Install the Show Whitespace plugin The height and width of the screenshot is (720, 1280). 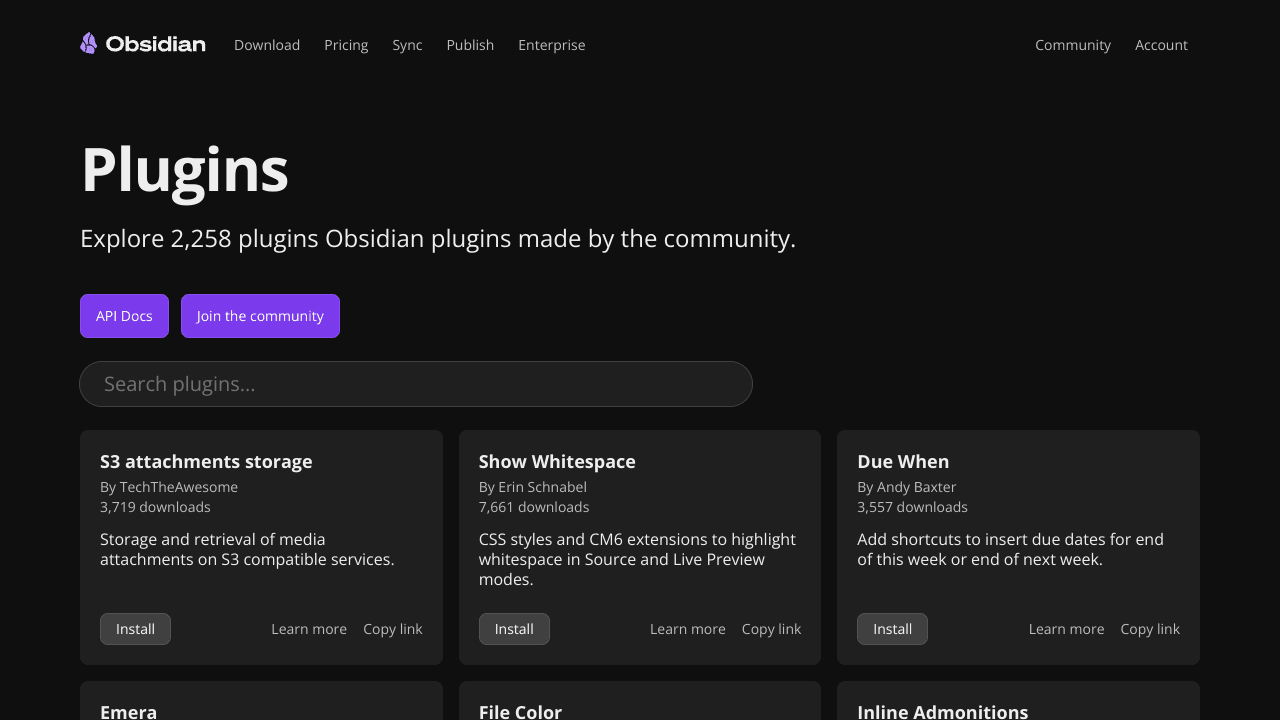[514, 629]
